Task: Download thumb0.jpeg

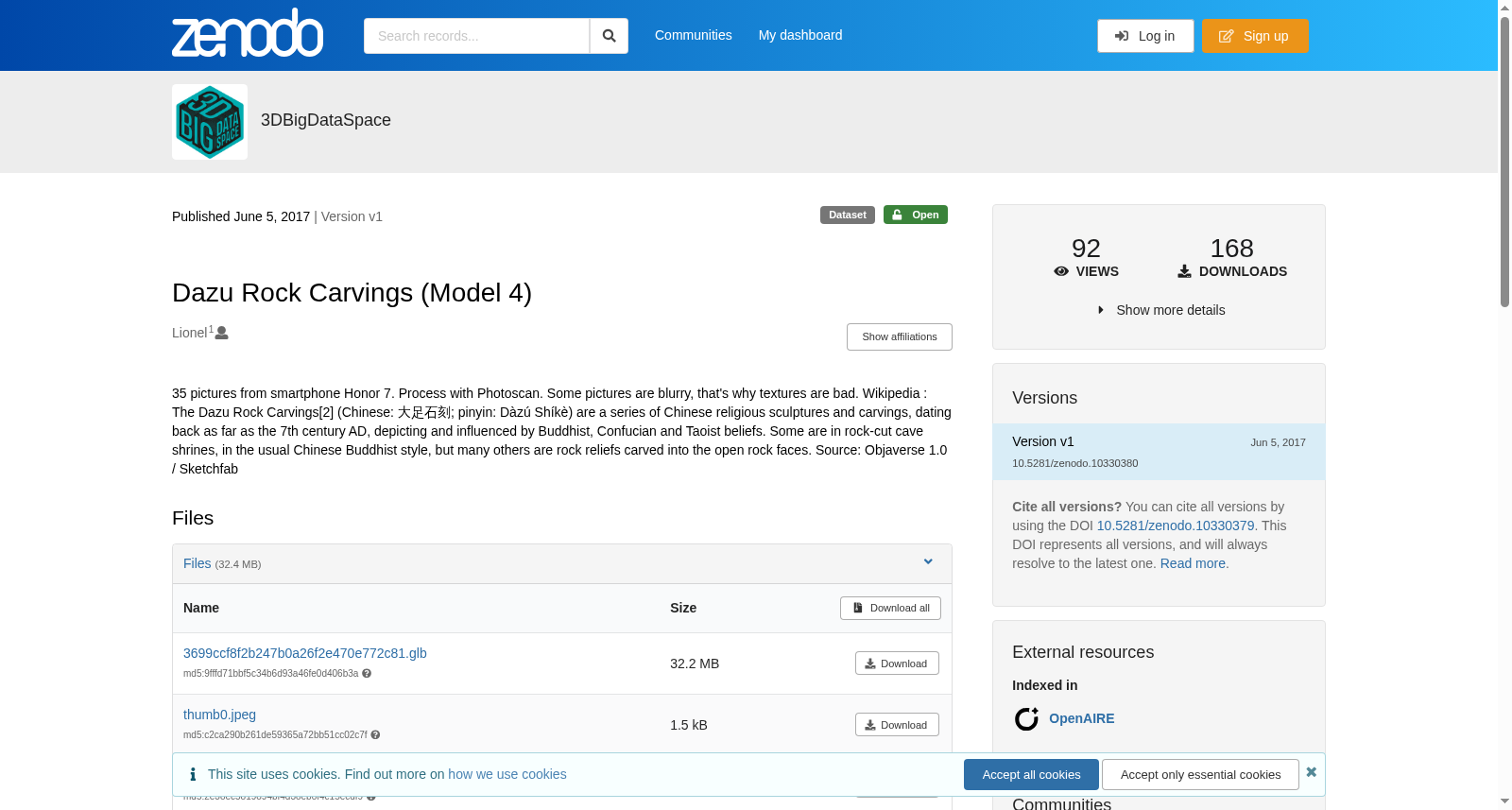Action: tap(897, 725)
